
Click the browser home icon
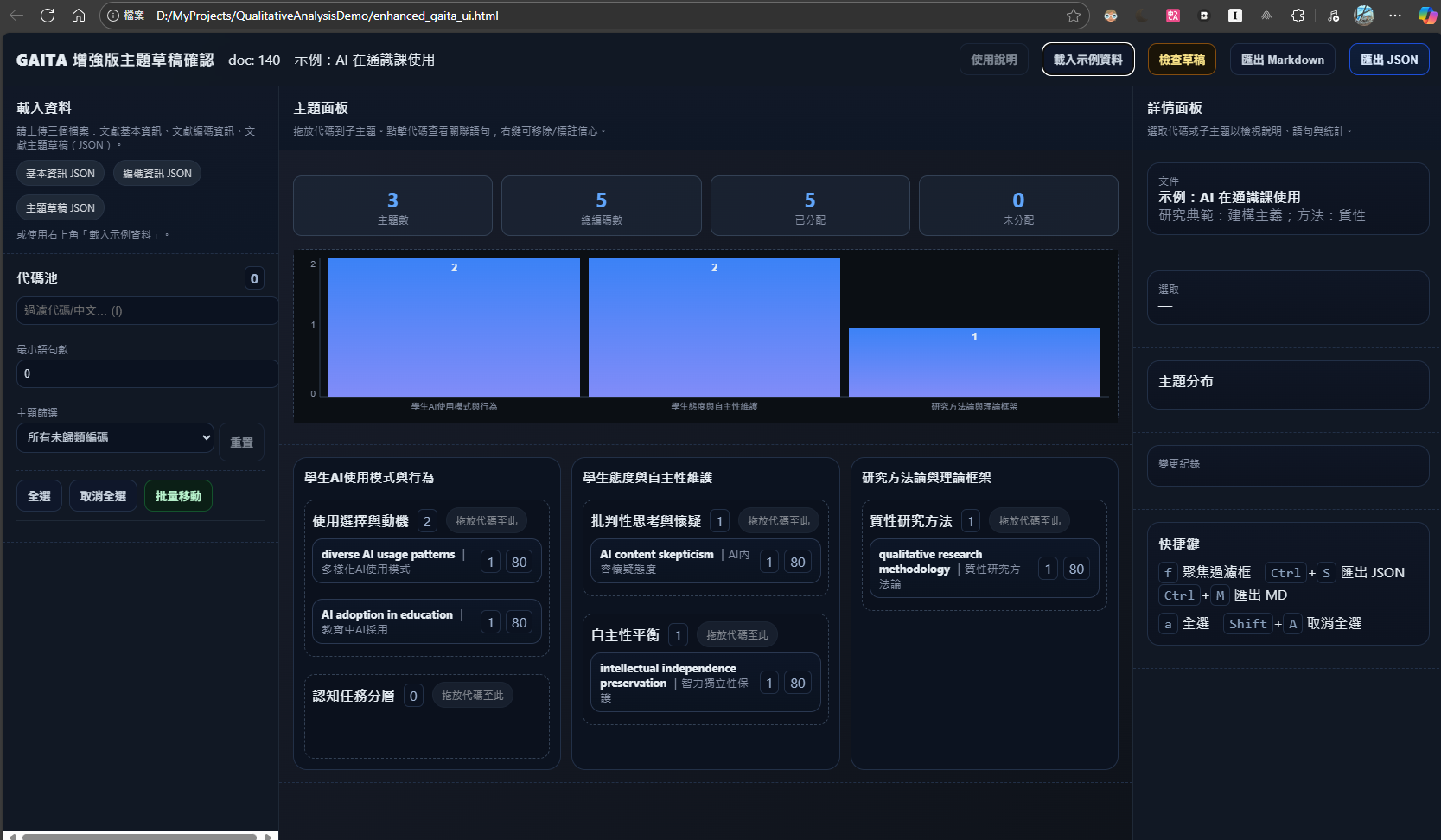coord(79,16)
